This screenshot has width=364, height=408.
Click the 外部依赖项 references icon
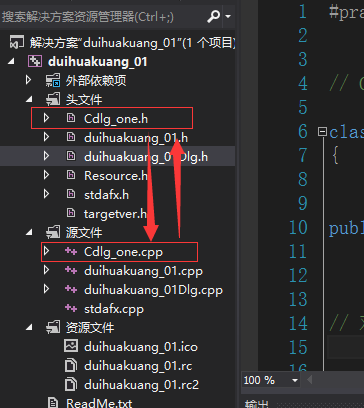pyautogui.click(x=53, y=81)
